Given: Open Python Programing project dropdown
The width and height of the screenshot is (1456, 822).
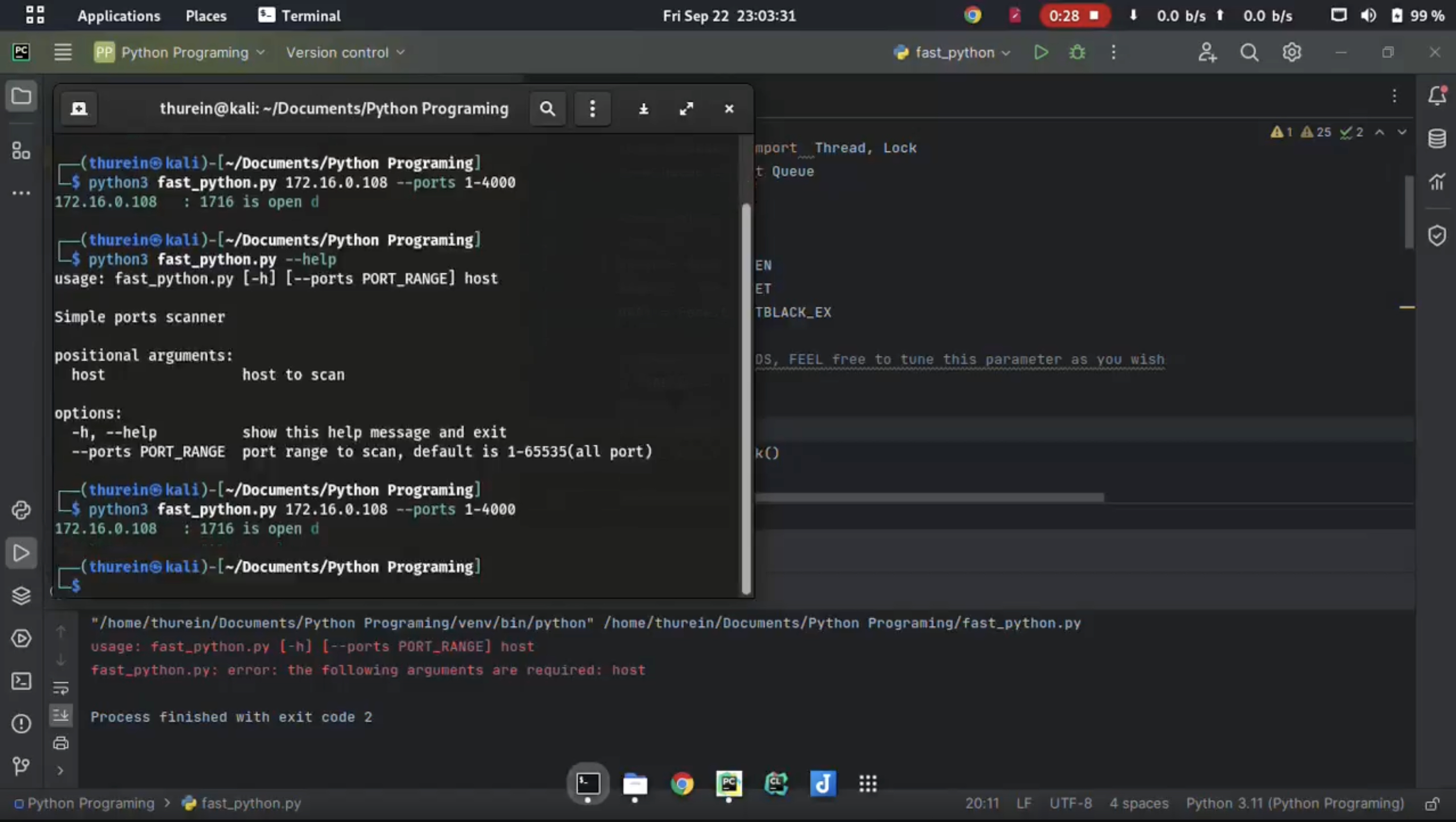Looking at the screenshot, I should [180, 52].
